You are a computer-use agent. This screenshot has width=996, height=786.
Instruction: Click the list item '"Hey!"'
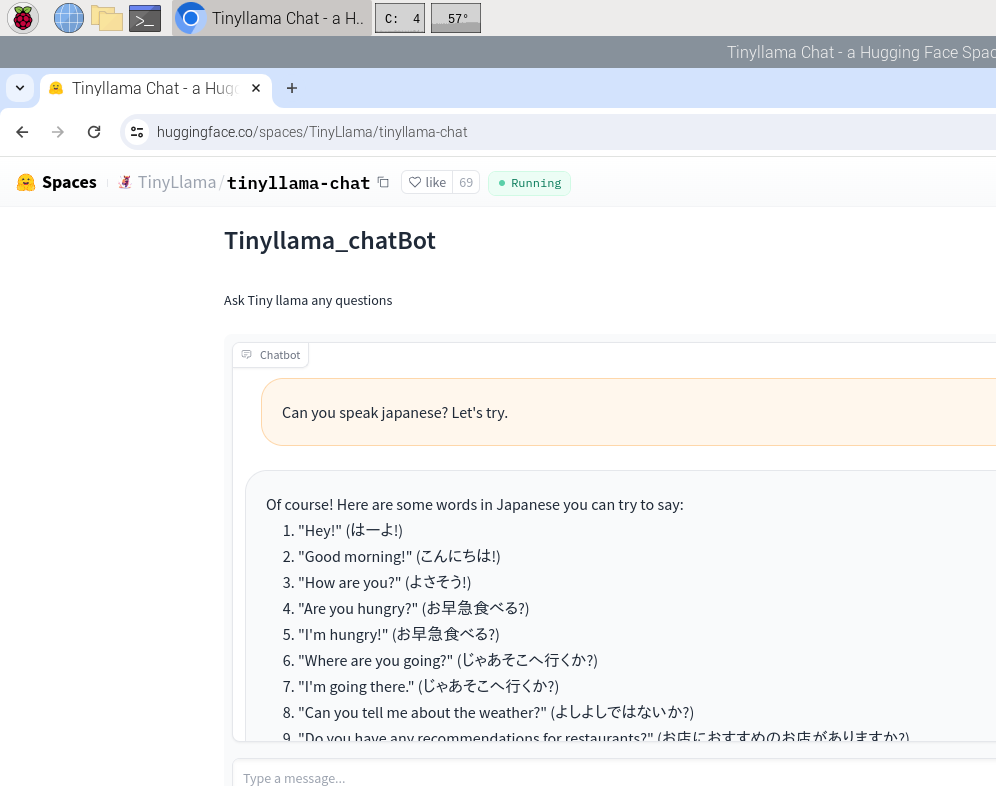click(350, 531)
